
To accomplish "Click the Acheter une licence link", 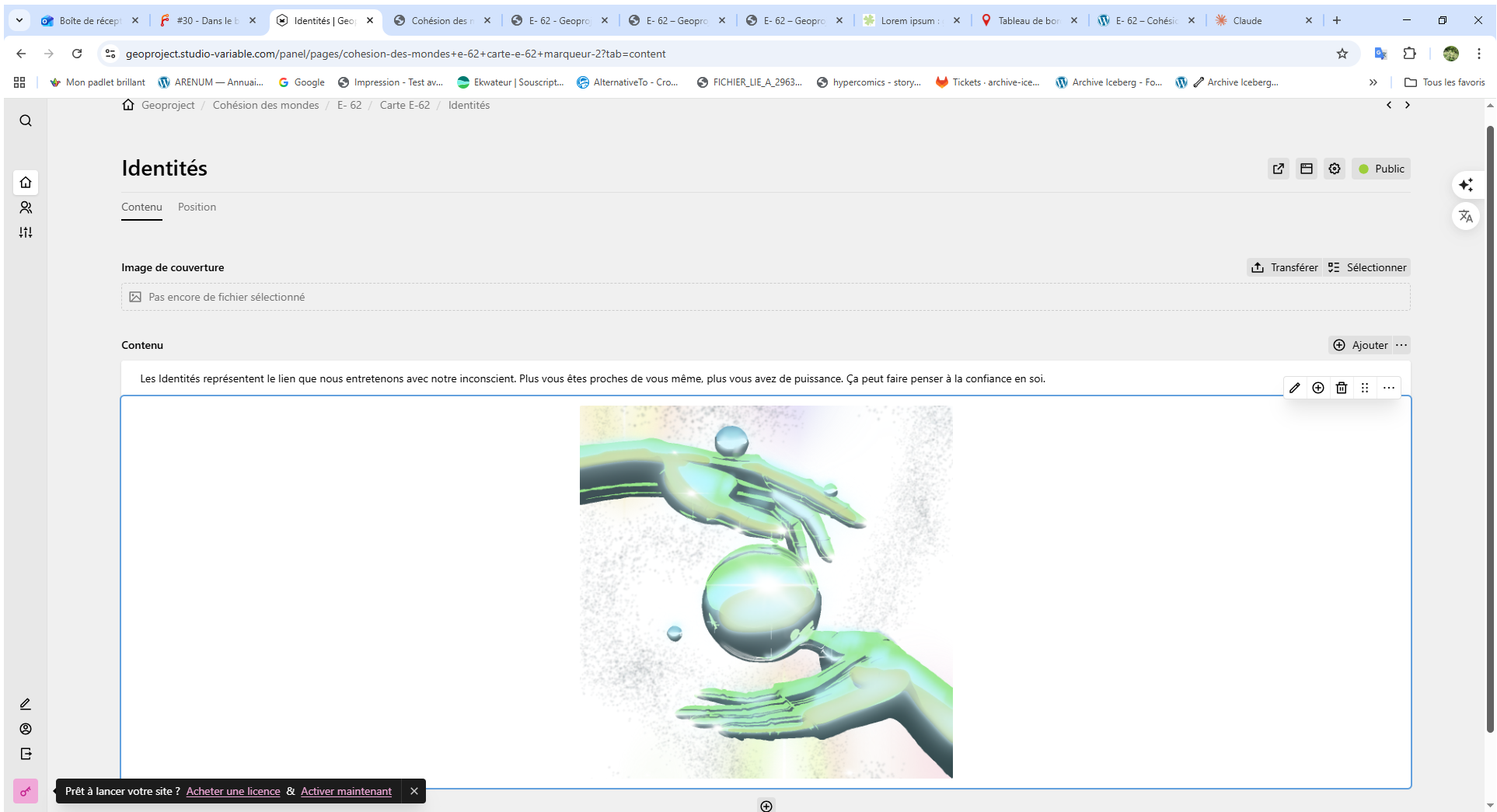I will pyautogui.click(x=233, y=791).
